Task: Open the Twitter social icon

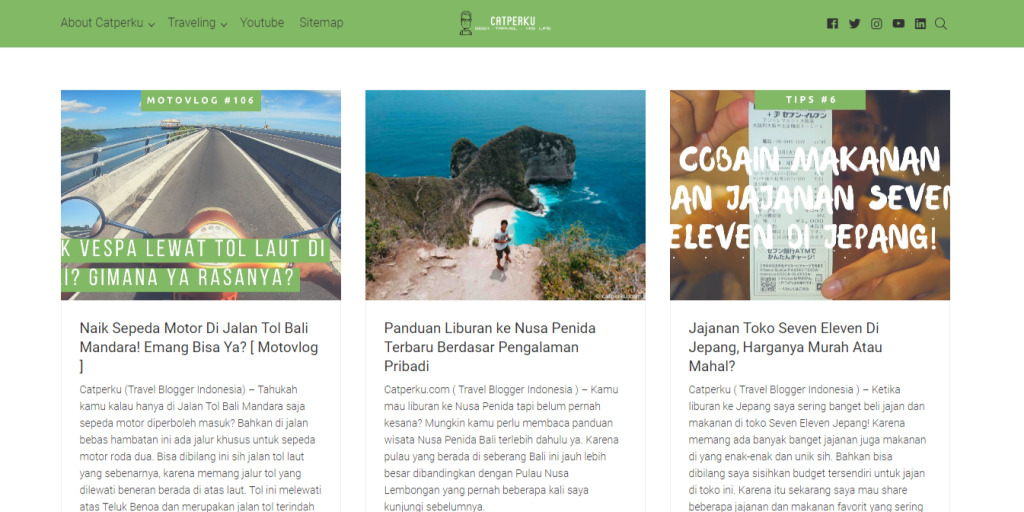Action: click(x=854, y=24)
